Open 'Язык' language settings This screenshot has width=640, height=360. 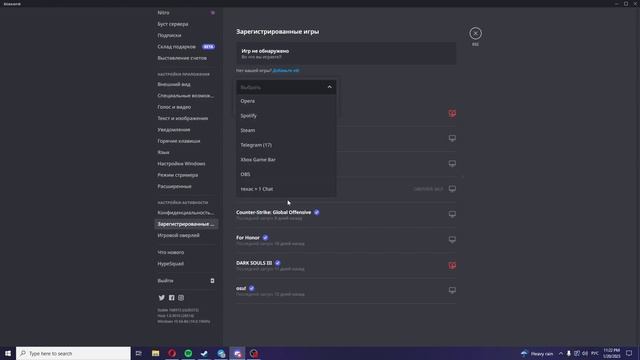click(x=187, y=152)
